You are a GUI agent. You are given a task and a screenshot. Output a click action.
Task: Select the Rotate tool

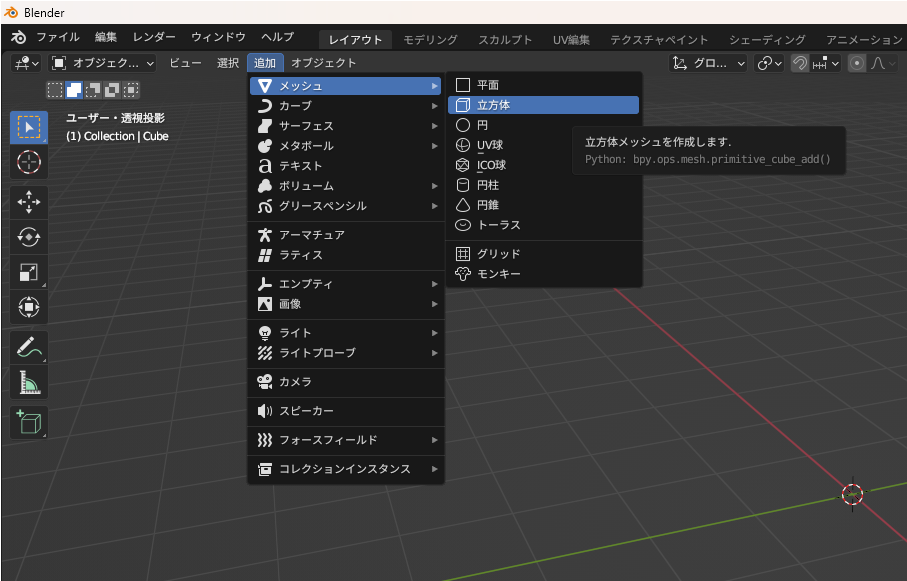tap(29, 237)
